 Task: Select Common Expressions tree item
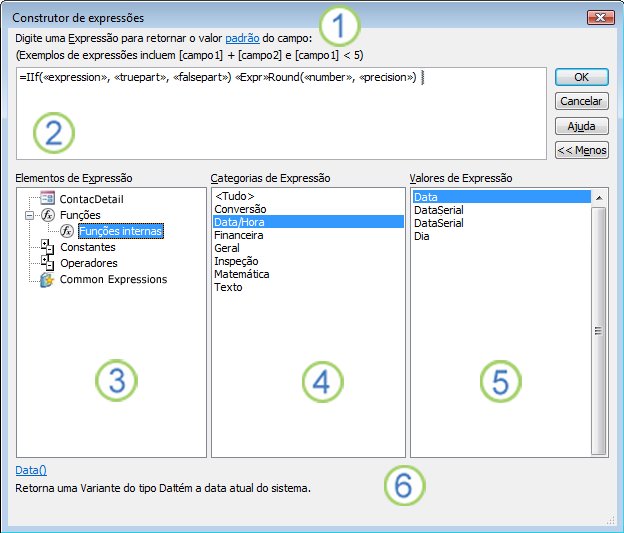click(113, 279)
